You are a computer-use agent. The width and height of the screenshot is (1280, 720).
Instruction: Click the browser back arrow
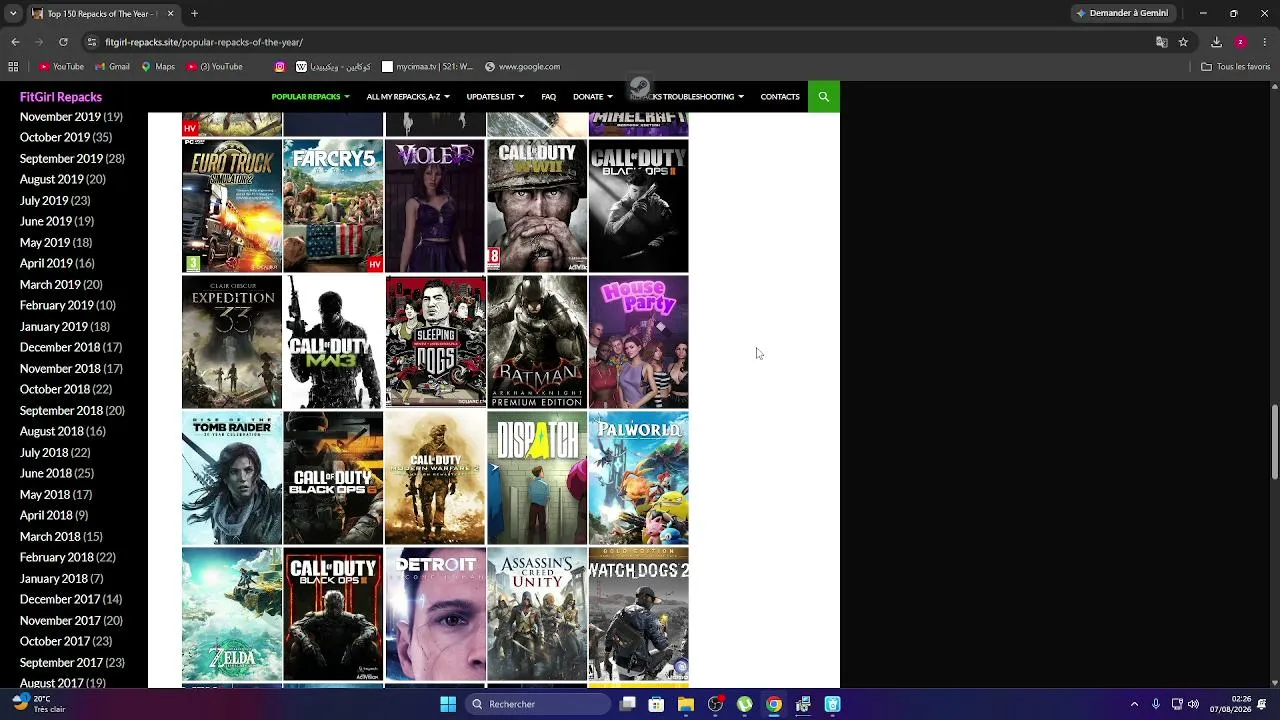15,42
